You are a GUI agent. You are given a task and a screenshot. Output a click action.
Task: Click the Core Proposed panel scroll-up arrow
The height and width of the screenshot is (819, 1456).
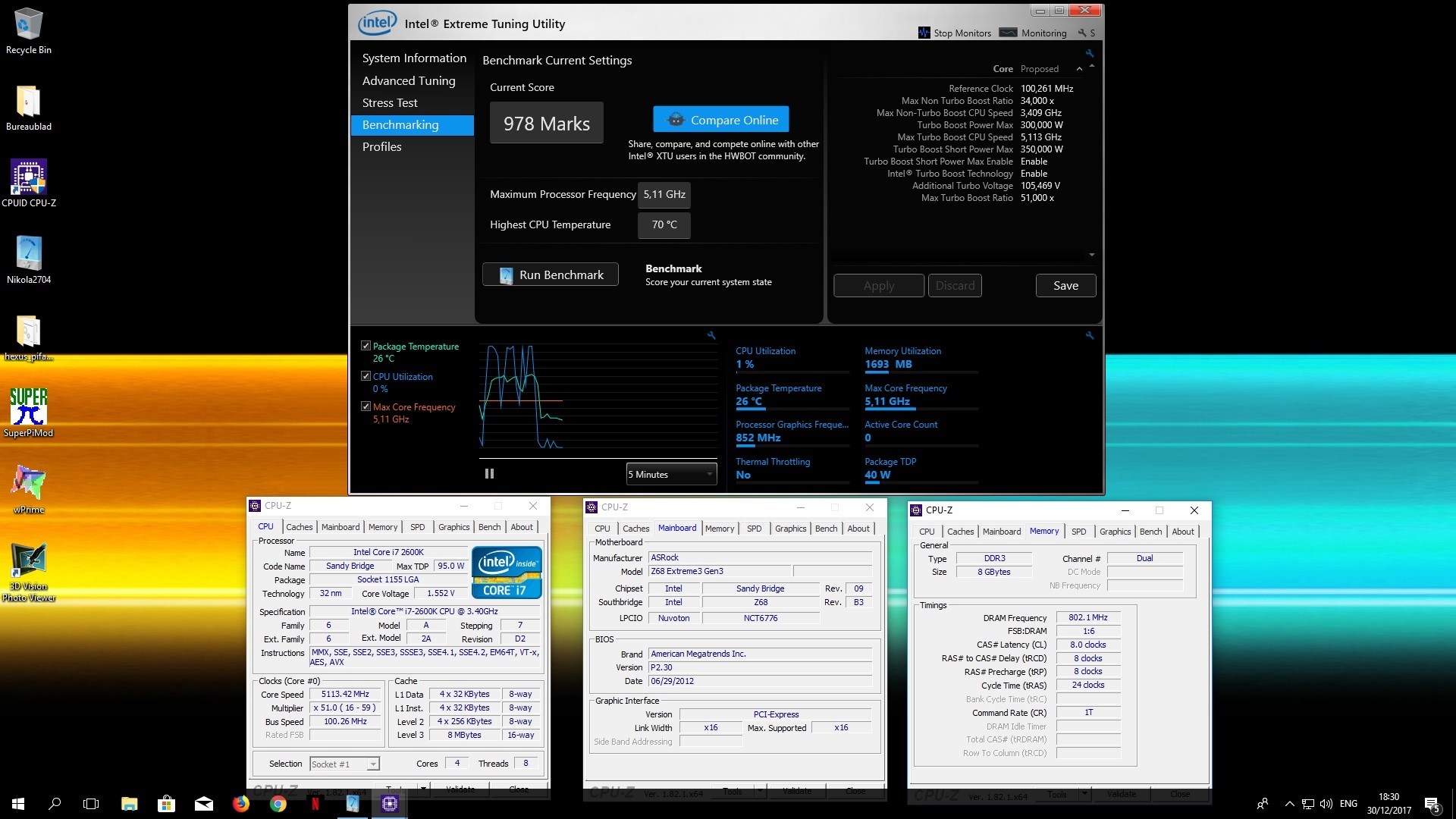[x=1092, y=67]
